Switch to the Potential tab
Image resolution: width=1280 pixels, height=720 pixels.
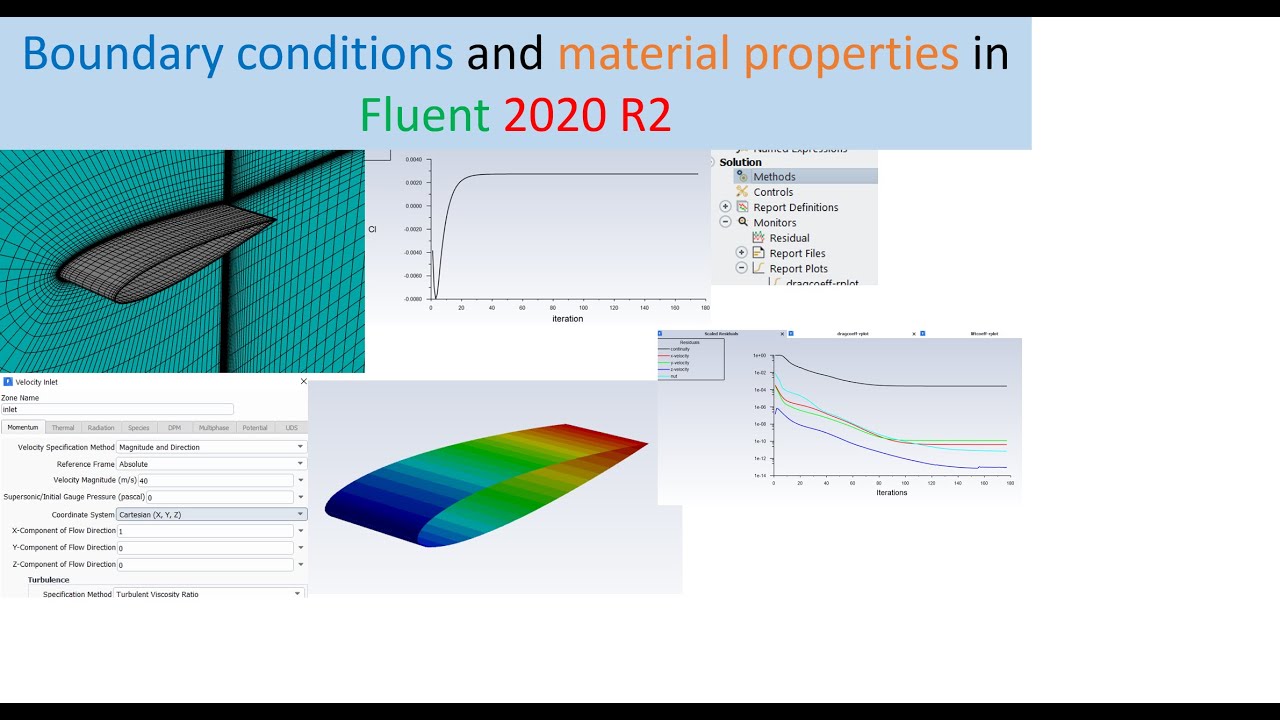coord(255,427)
